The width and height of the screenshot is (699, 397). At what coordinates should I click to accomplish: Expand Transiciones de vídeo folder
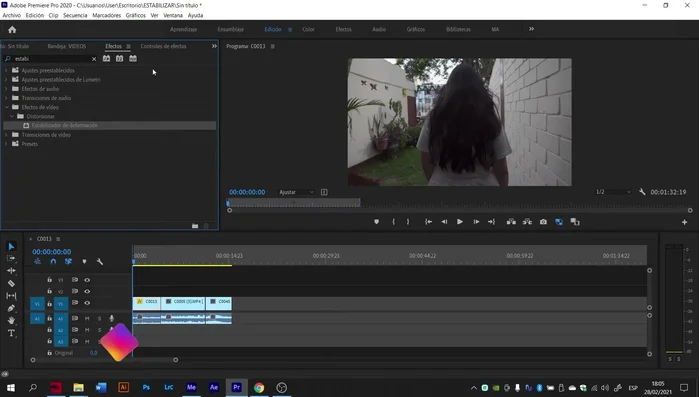pos(6,135)
